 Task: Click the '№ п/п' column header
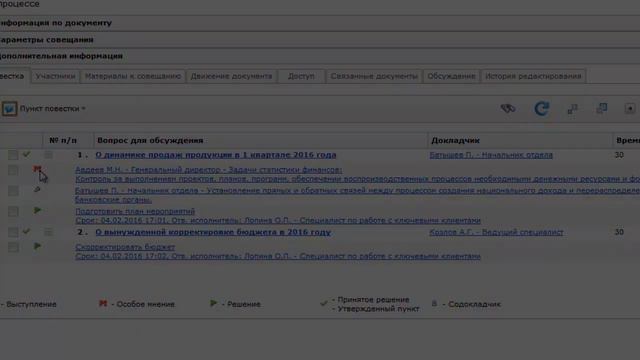point(63,140)
